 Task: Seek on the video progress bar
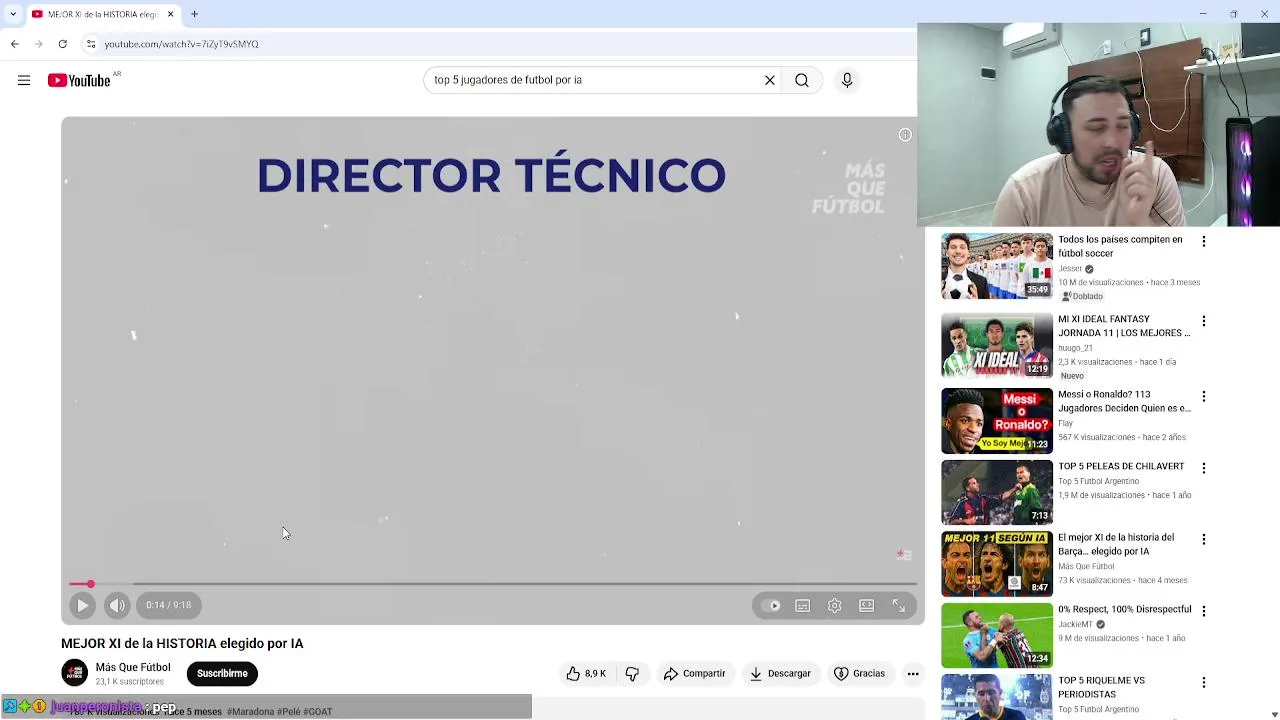(x=493, y=584)
